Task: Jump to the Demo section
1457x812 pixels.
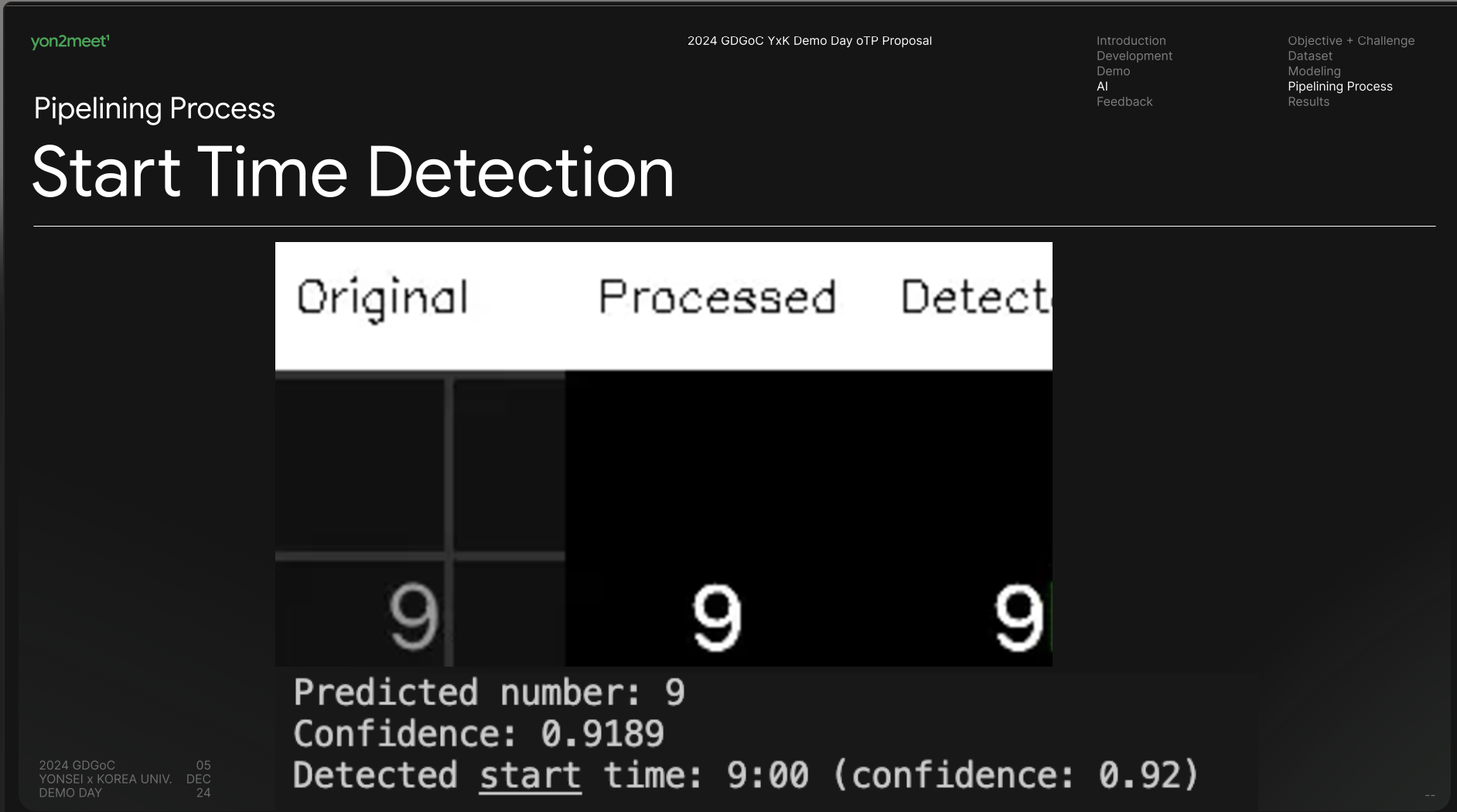Action: tap(1113, 71)
